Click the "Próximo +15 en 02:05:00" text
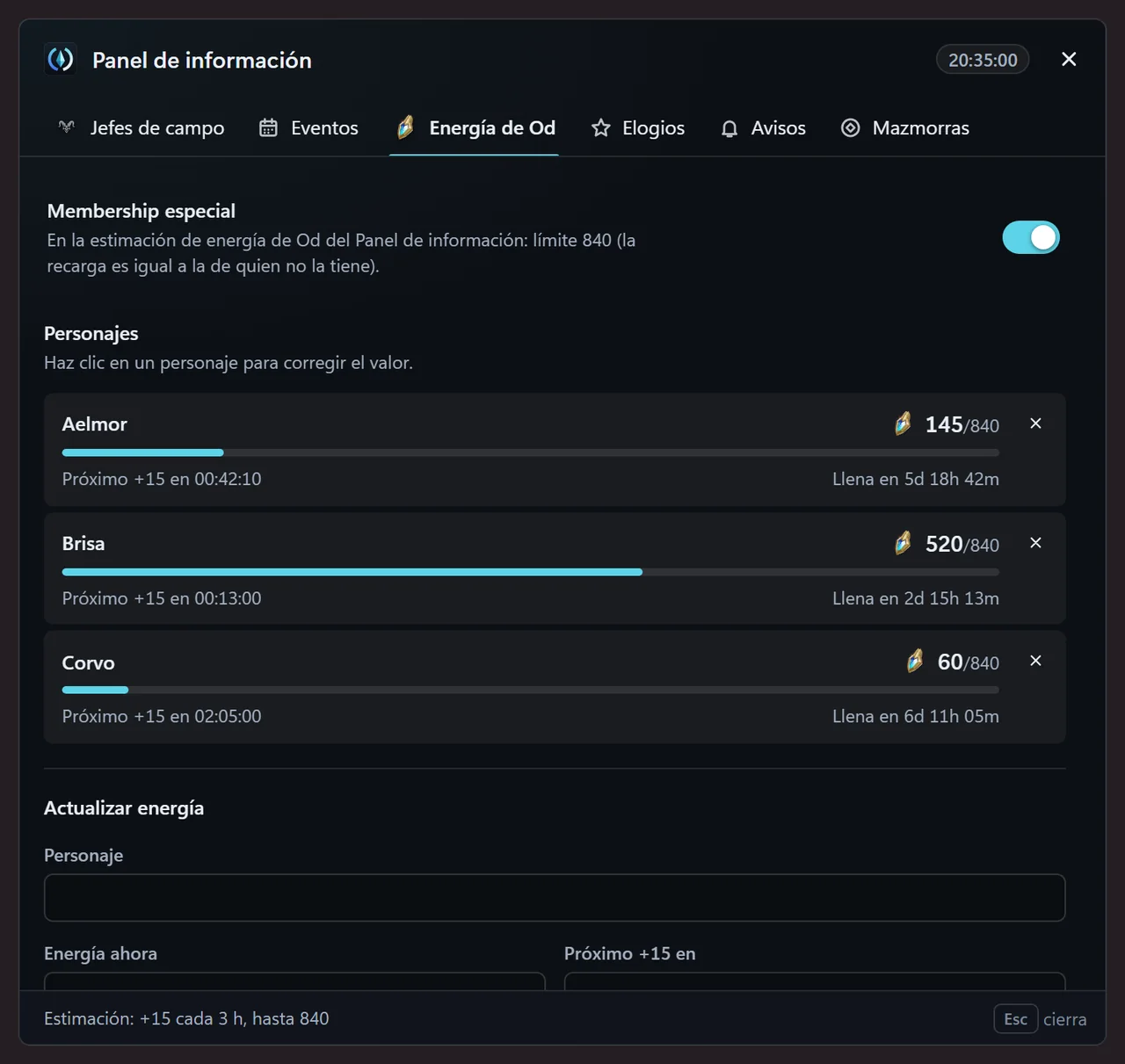The image size is (1125, 1064). (162, 716)
